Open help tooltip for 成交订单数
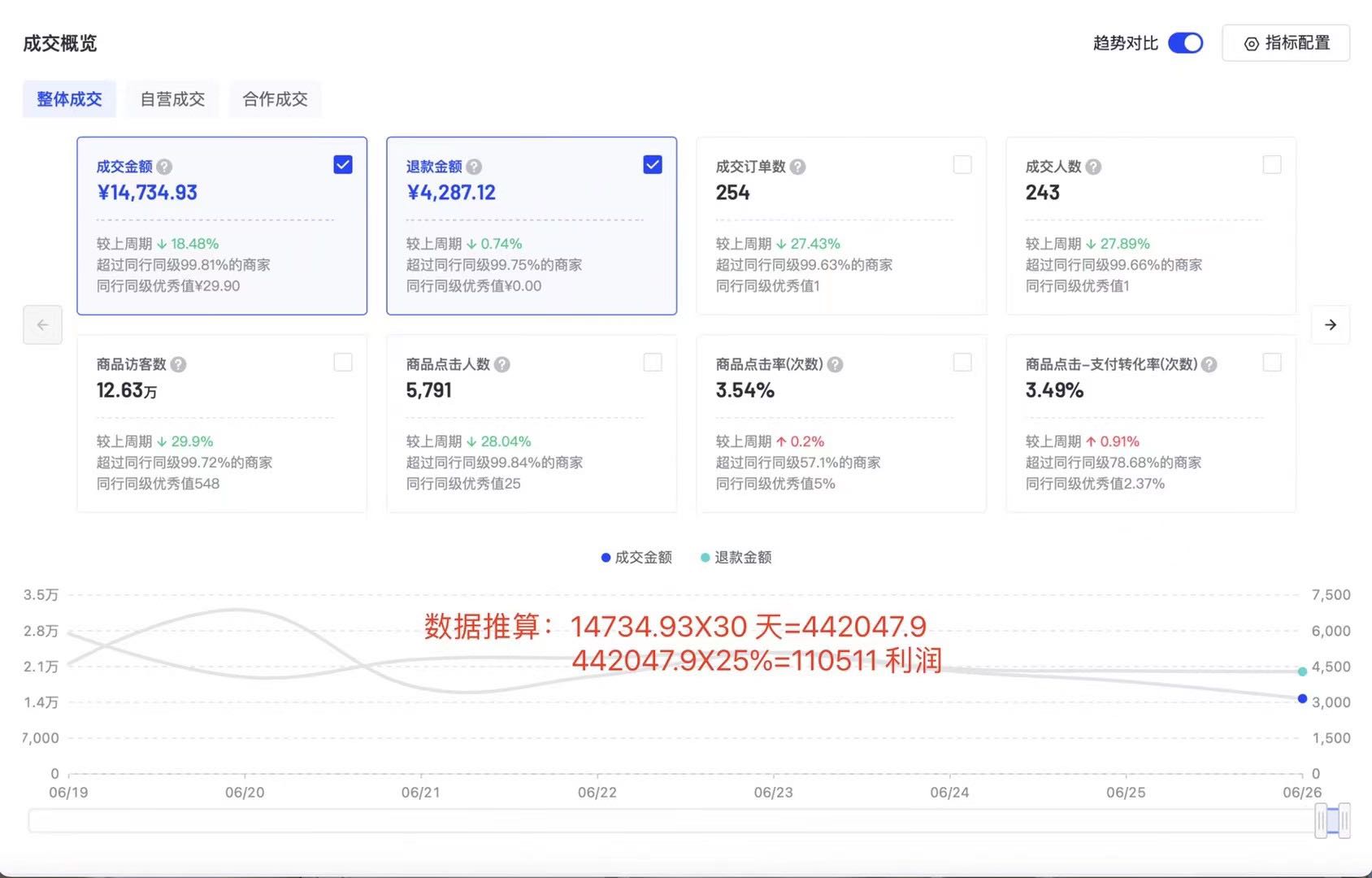The height and width of the screenshot is (878, 1372). point(797,167)
